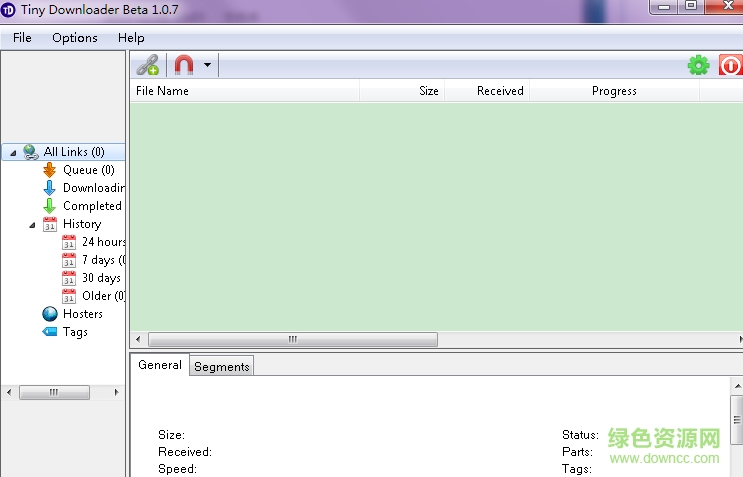Viewport: 743px width, 477px height.
Task: Select the Downloading category icon
Action: [x=49, y=188]
